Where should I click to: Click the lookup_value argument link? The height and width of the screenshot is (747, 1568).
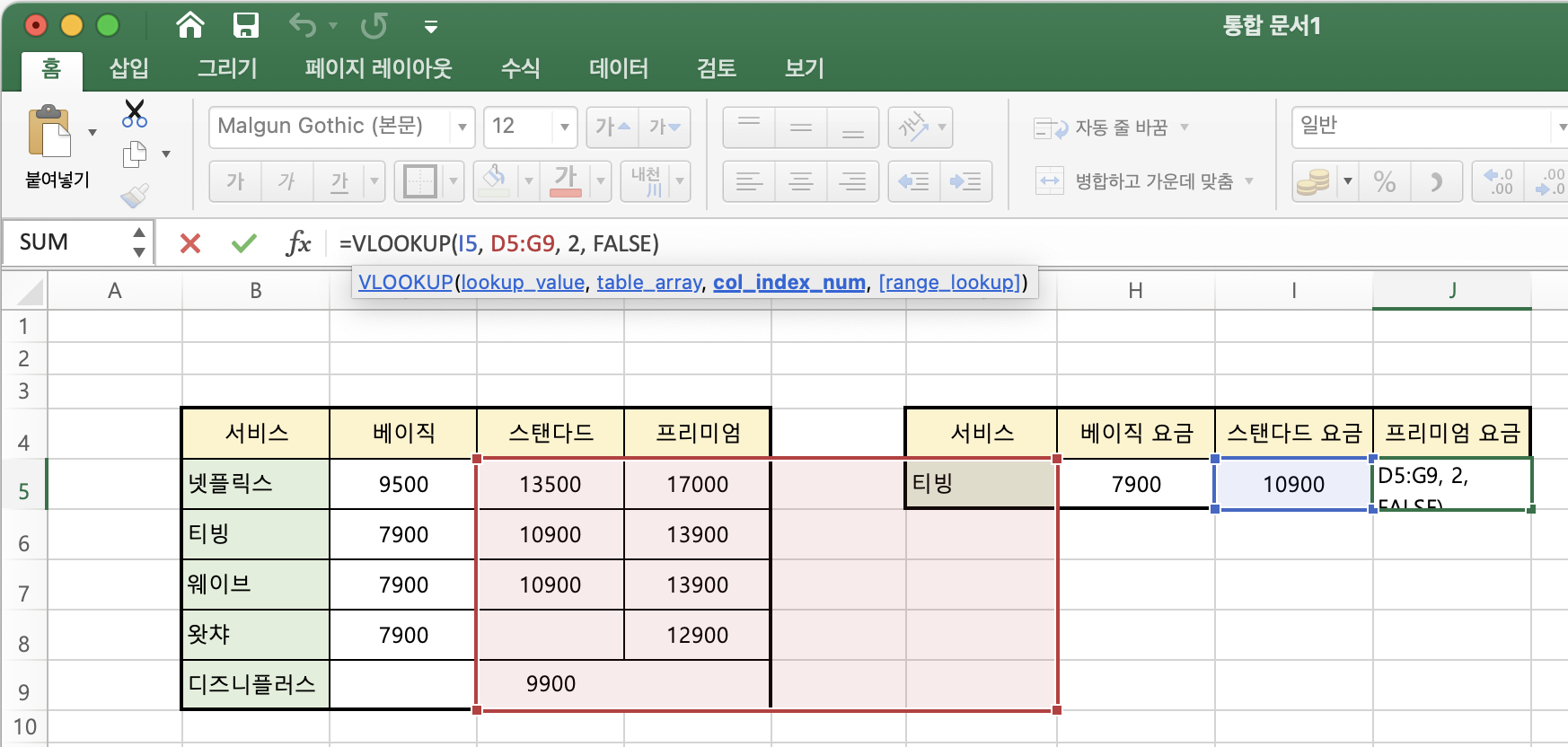(523, 283)
